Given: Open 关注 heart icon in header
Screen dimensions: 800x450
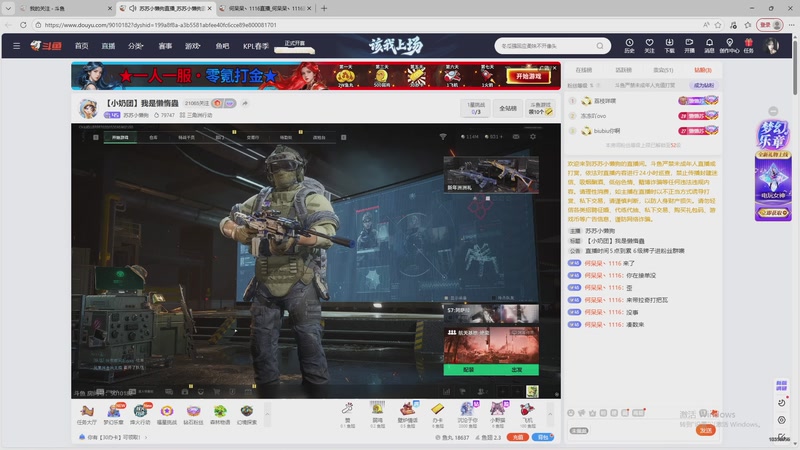Looking at the screenshot, I should [649, 45].
